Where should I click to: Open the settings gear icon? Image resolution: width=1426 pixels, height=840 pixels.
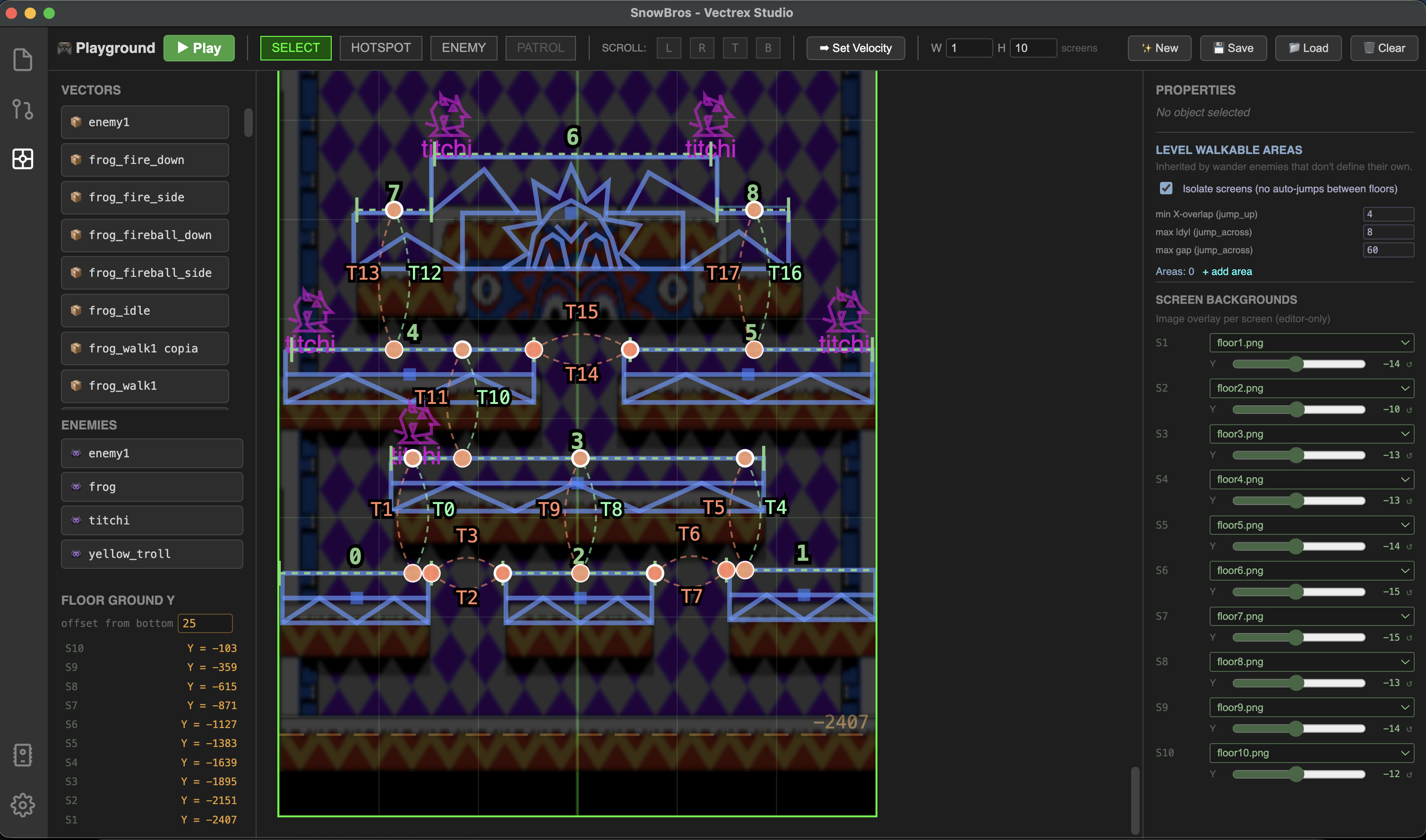point(23,805)
